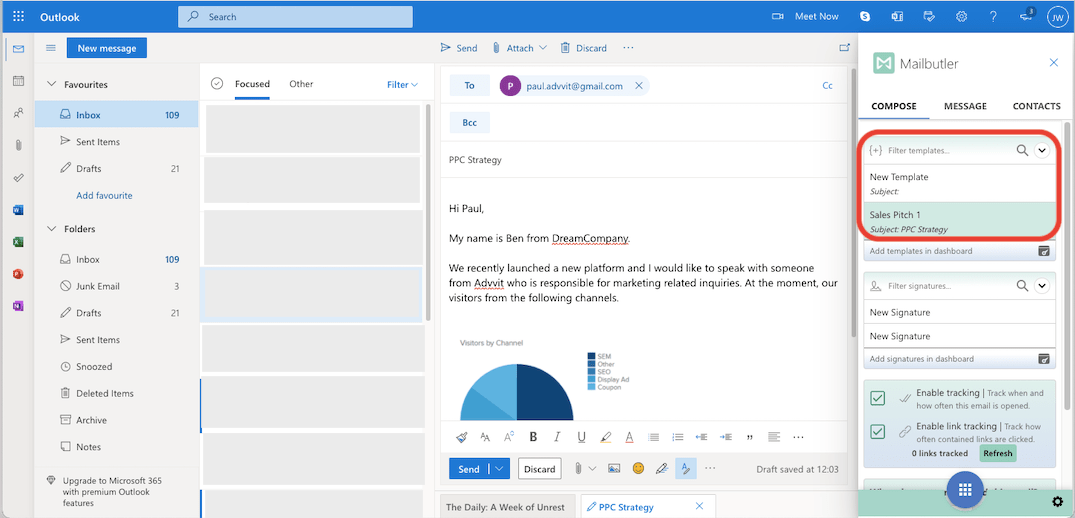This screenshot has height=518, width=1075.
Task: Click the New message button
Action: [x=107, y=48]
